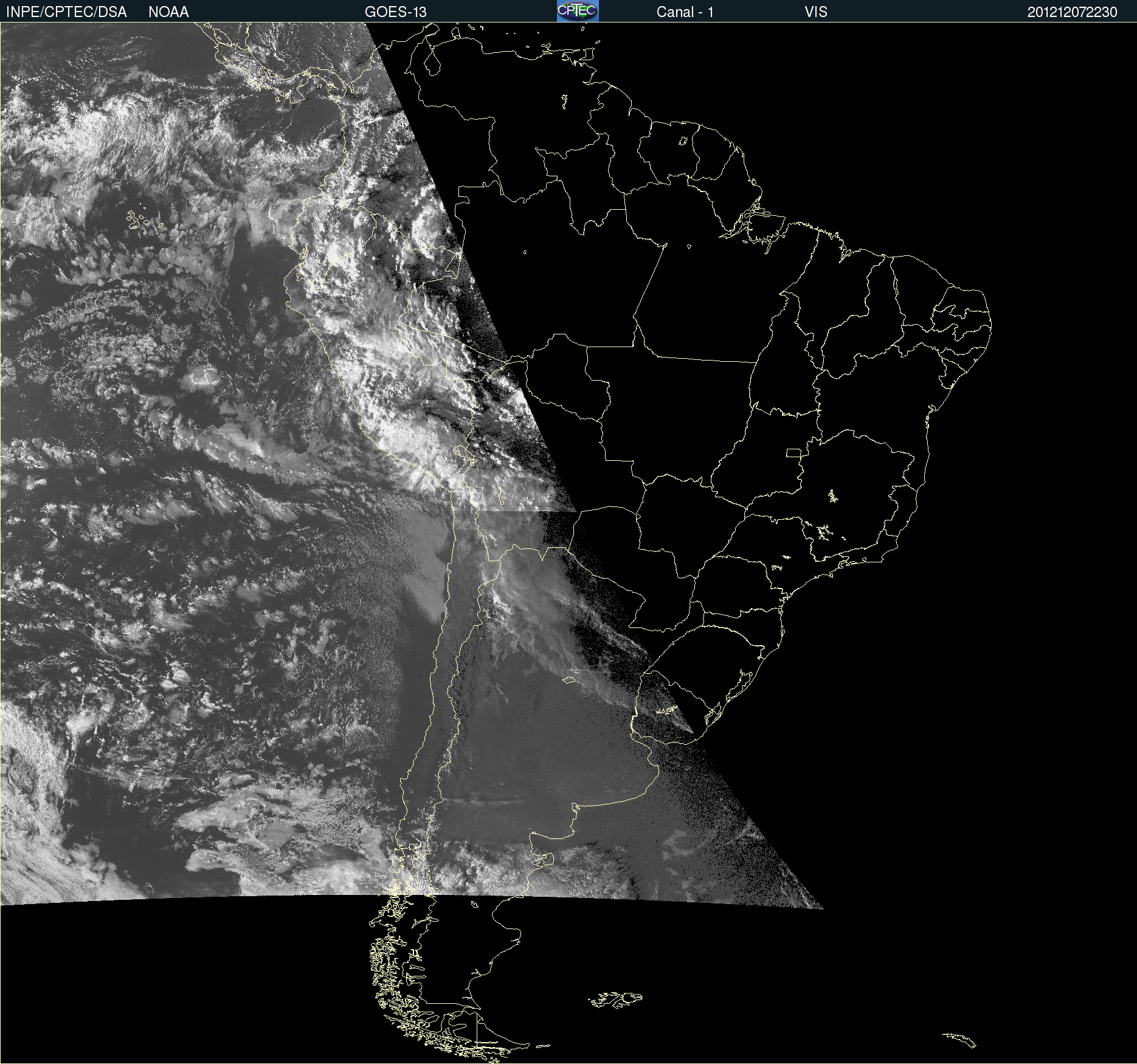This screenshot has height=1064, width=1137.
Task: Click the CPTEC logo in the header
Action: pyautogui.click(x=578, y=11)
